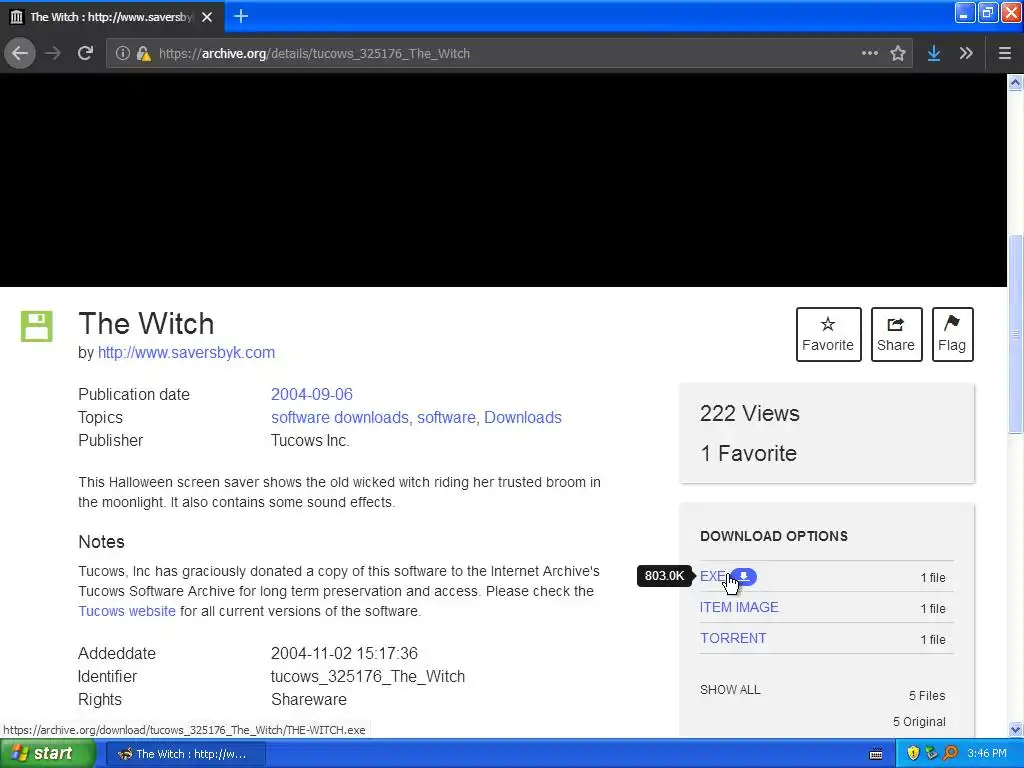Click the identifier tucows_325176_The_Witch text
Viewport: 1024px width, 768px height.
click(x=368, y=677)
